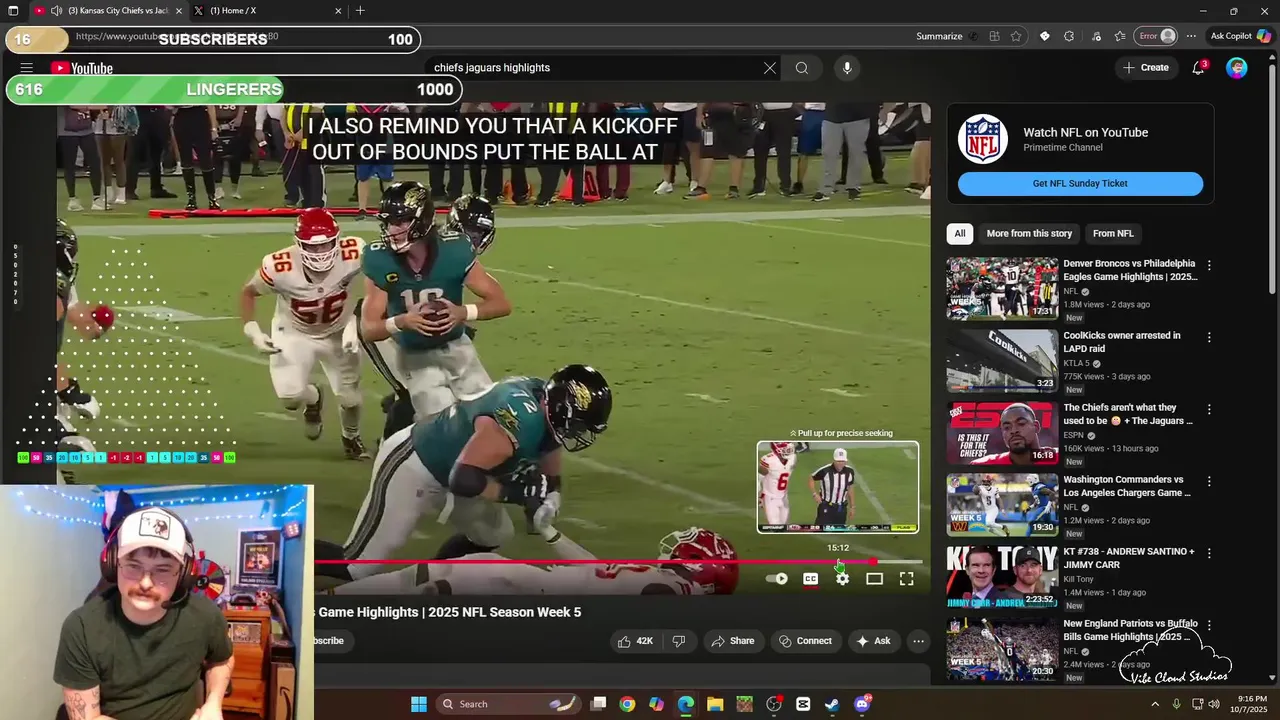This screenshot has height=720, width=1280.
Task: Open YouTube notifications bell
Action: 1198,68
